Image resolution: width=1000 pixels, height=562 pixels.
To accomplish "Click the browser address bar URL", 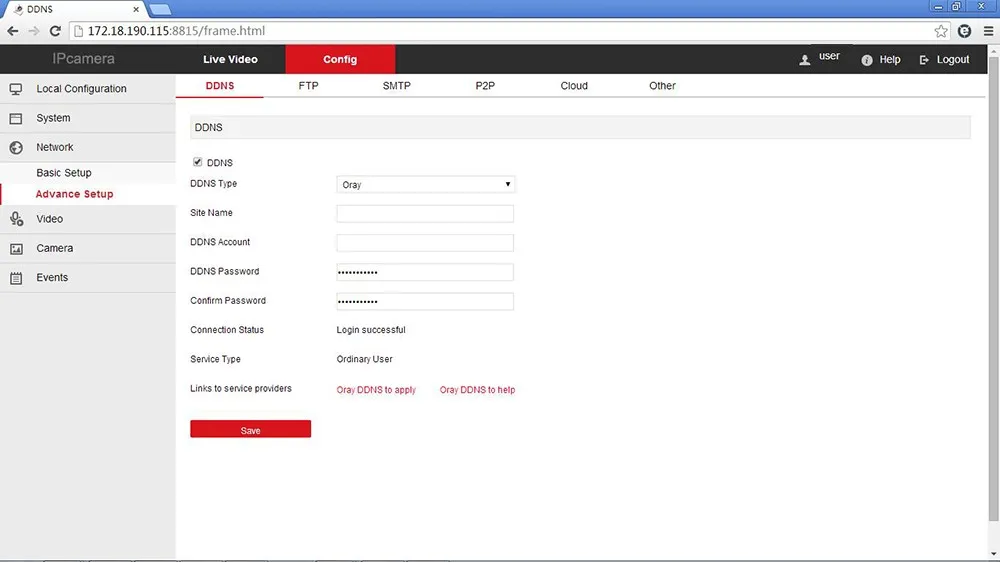I will tap(176, 31).
